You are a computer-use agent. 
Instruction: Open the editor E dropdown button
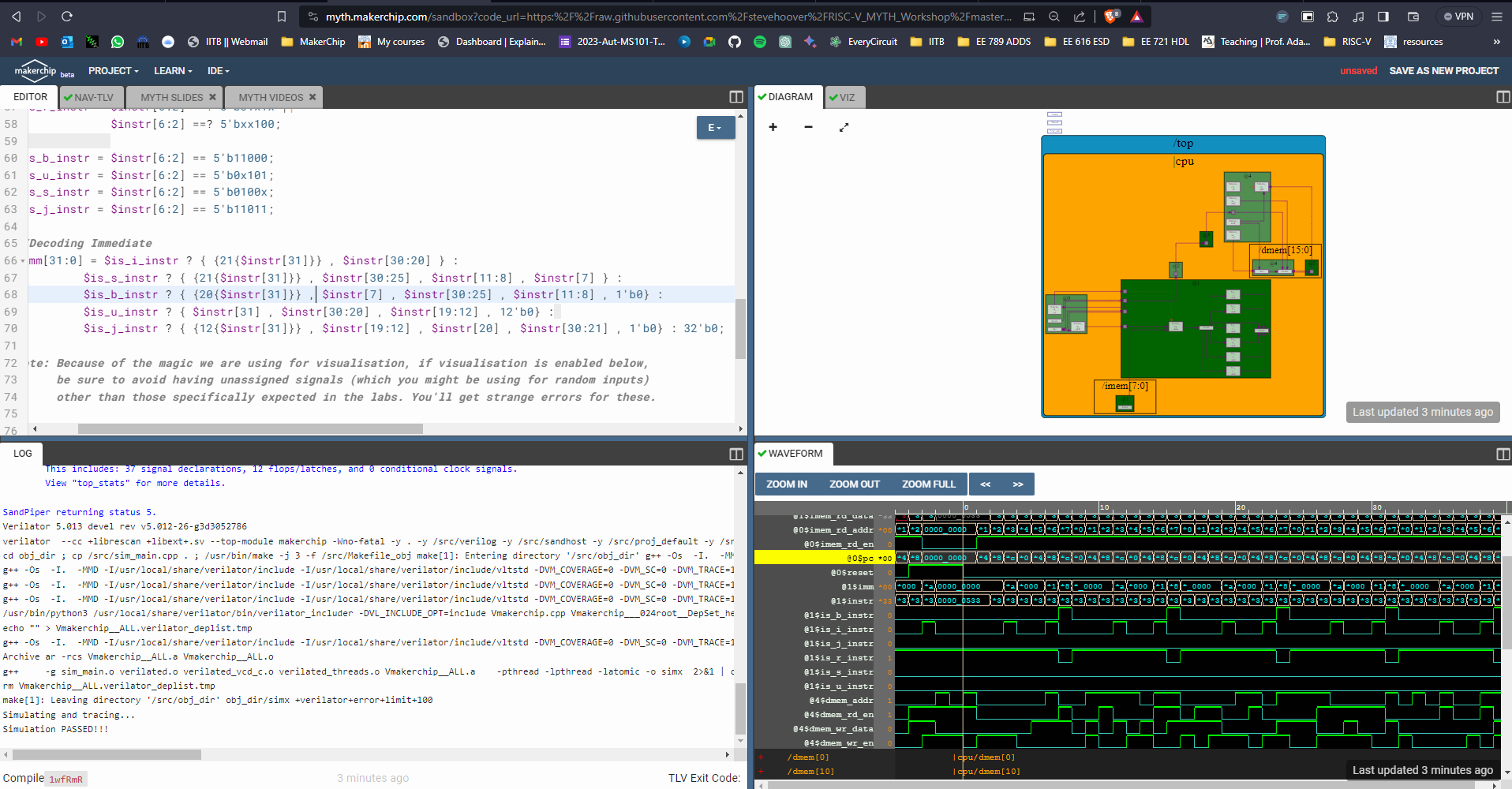(715, 127)
